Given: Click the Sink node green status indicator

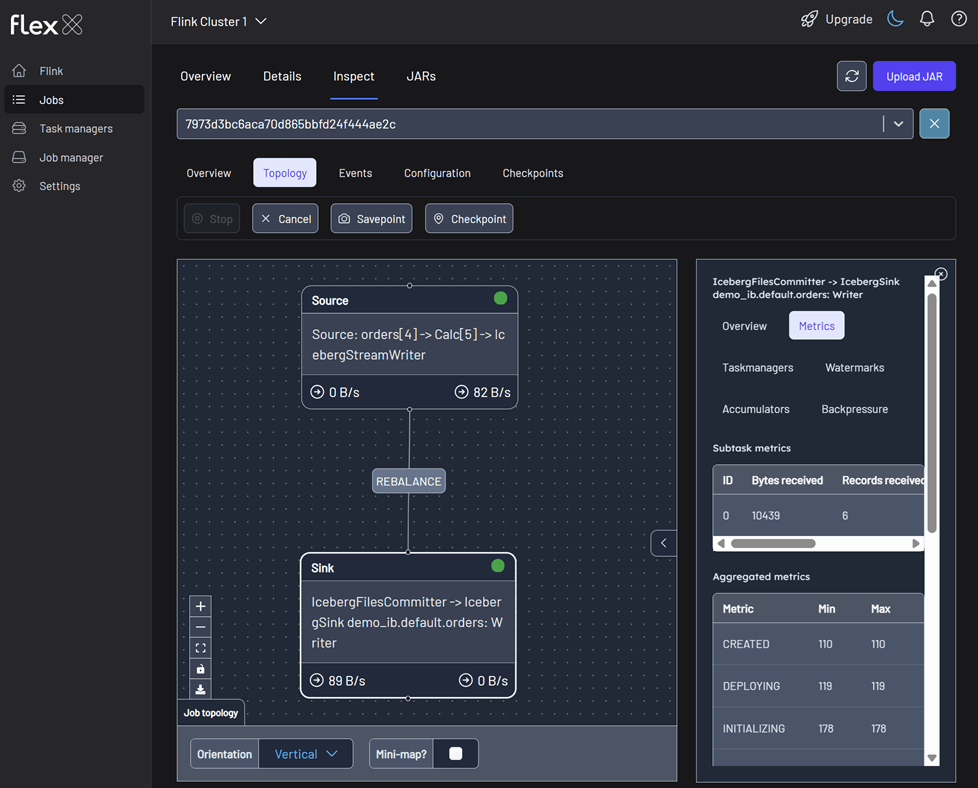Looking at the screenshot, I should click(498, 566).
